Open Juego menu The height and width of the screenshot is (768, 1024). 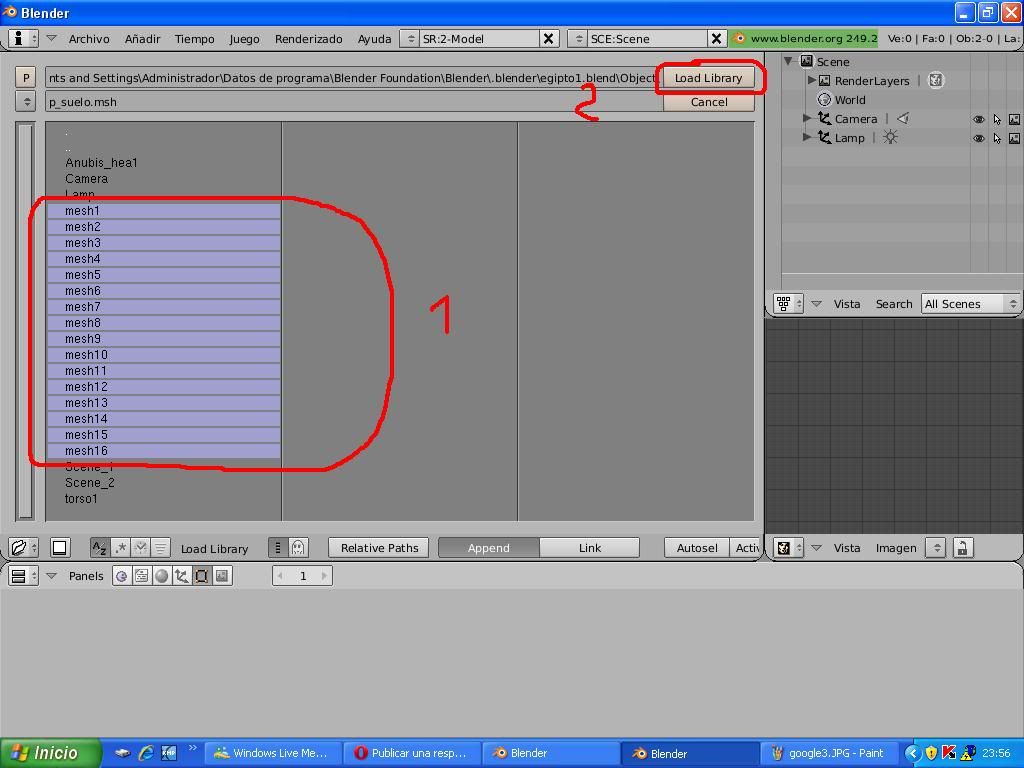(x=244, y=39)
